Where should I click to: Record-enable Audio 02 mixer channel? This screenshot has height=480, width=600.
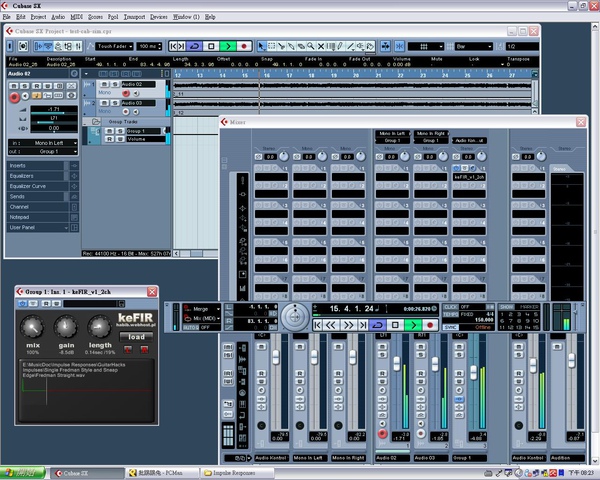pos(382,434)
